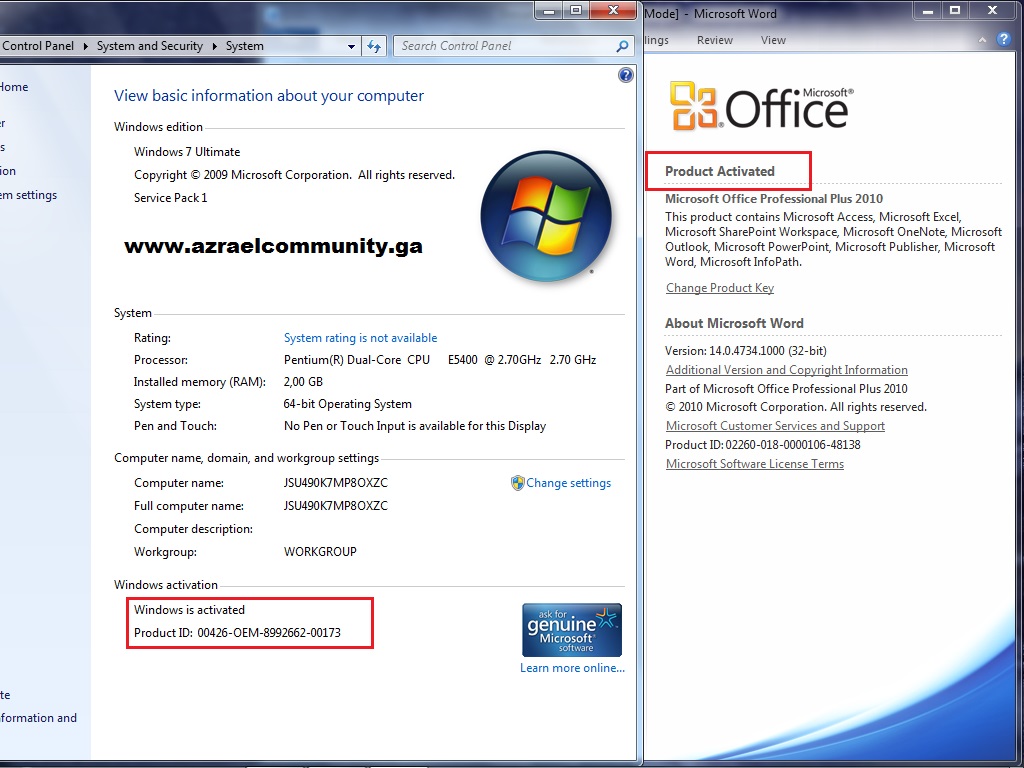Minimize the Control Panel window

pos(550,10)
